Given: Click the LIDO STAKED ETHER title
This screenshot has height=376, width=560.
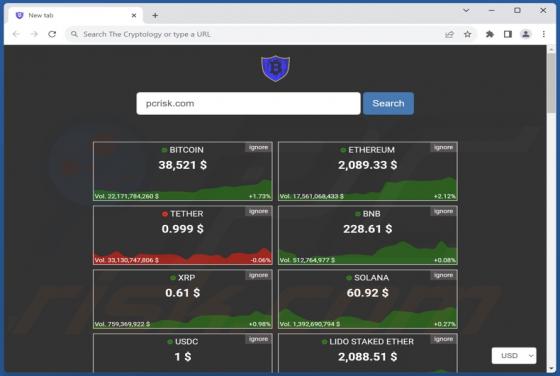Looking at the screenshot, I should pos(371,342).
